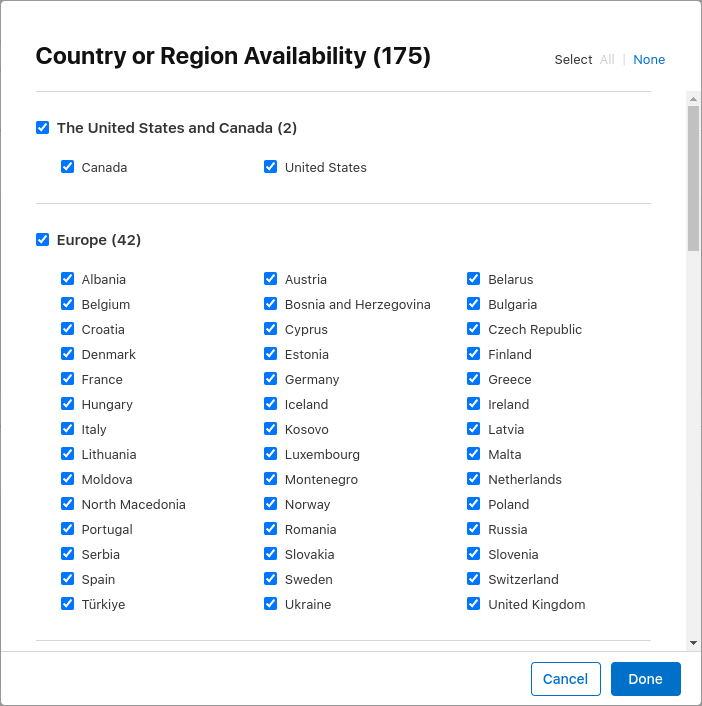This screenshot has width=702, height=706.
Task: Deselect Albania from availability
Action: pyautogui.click(x=68, y=279)
